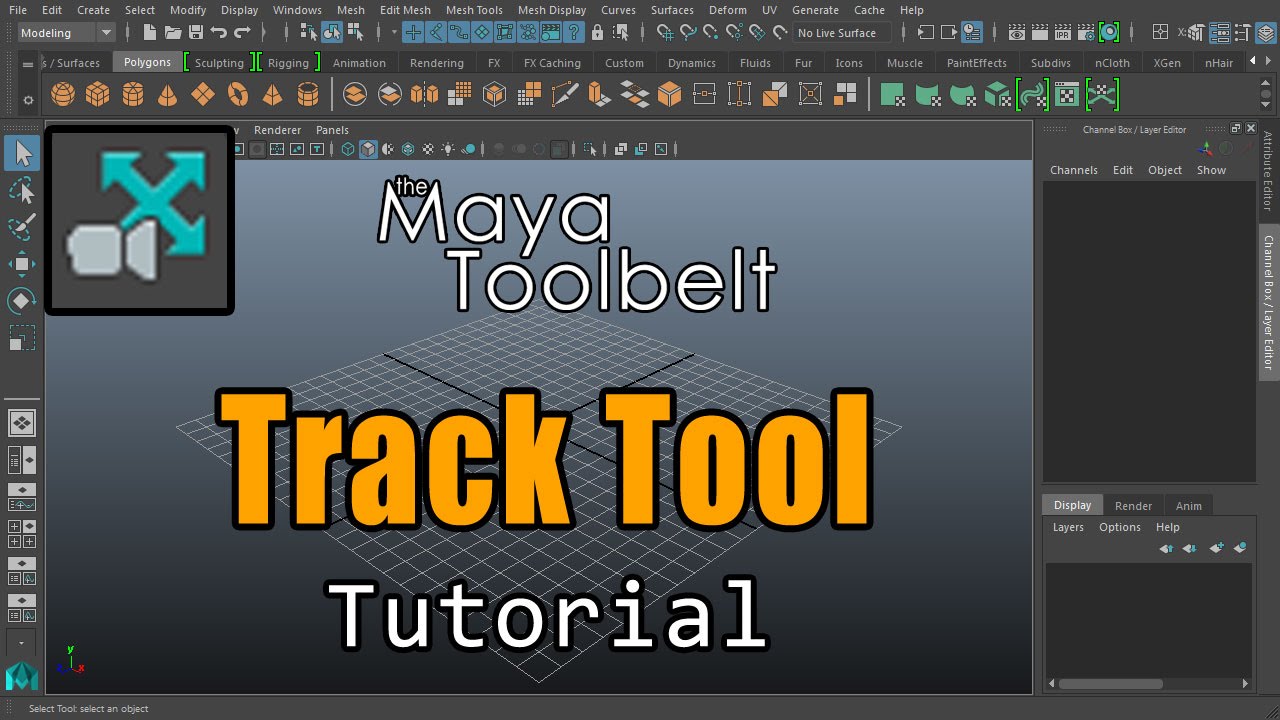Create a polygon cylinder from the shelf

132,95
